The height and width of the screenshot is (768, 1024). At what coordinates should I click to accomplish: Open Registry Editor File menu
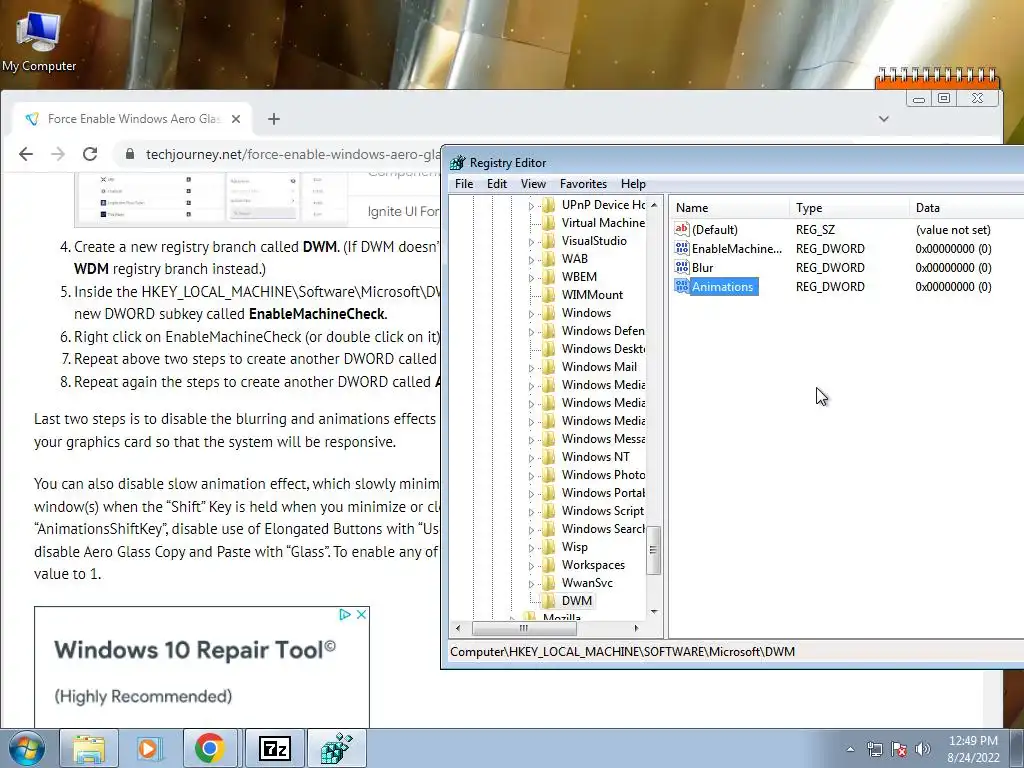[464, 184]
